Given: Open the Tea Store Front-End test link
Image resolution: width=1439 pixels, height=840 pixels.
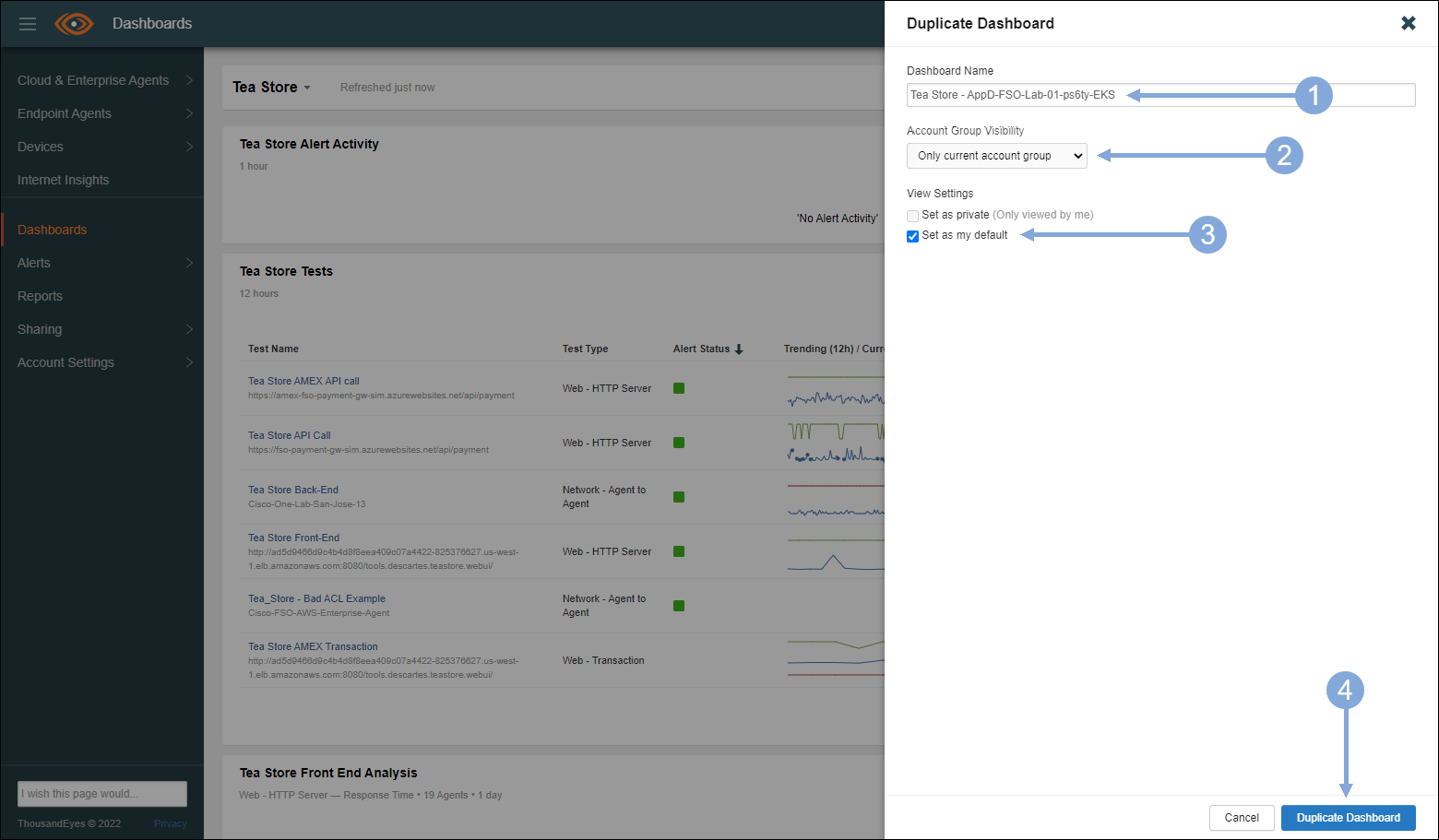Looking at the screenshot, I should [x=293, y=538].
